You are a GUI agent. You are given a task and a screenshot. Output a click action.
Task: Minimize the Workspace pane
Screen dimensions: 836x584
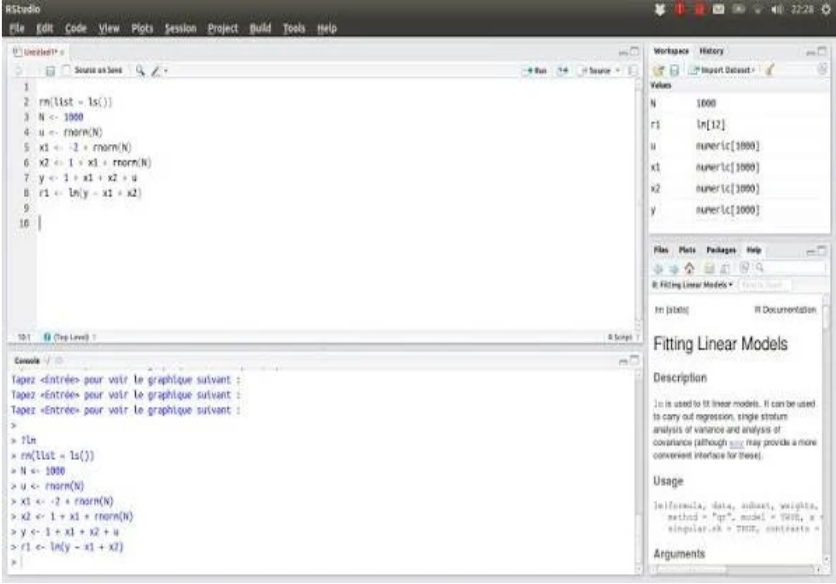(x=810, y=52)
